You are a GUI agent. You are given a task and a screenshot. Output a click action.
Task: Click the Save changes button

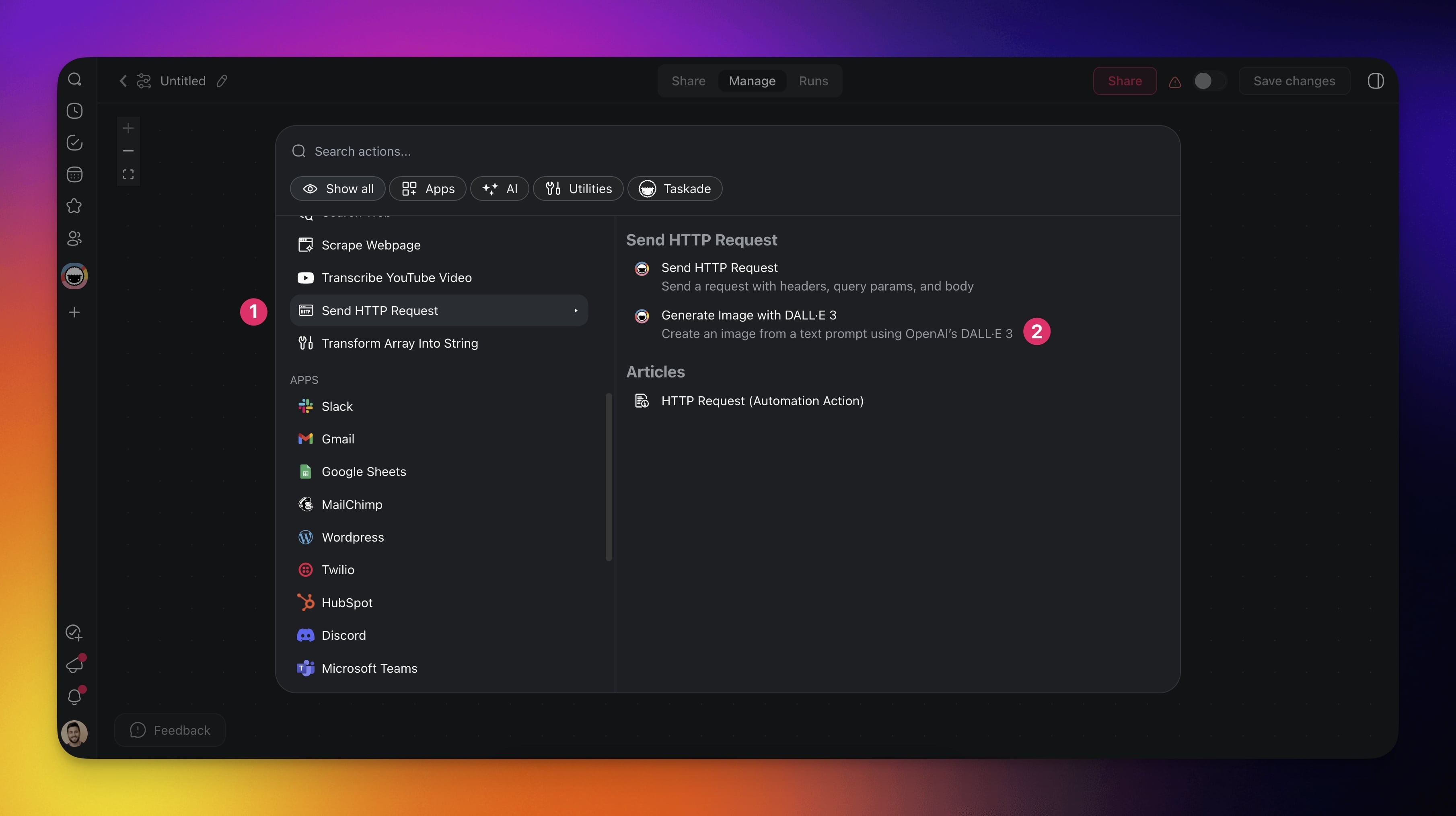coord(1294,81)
